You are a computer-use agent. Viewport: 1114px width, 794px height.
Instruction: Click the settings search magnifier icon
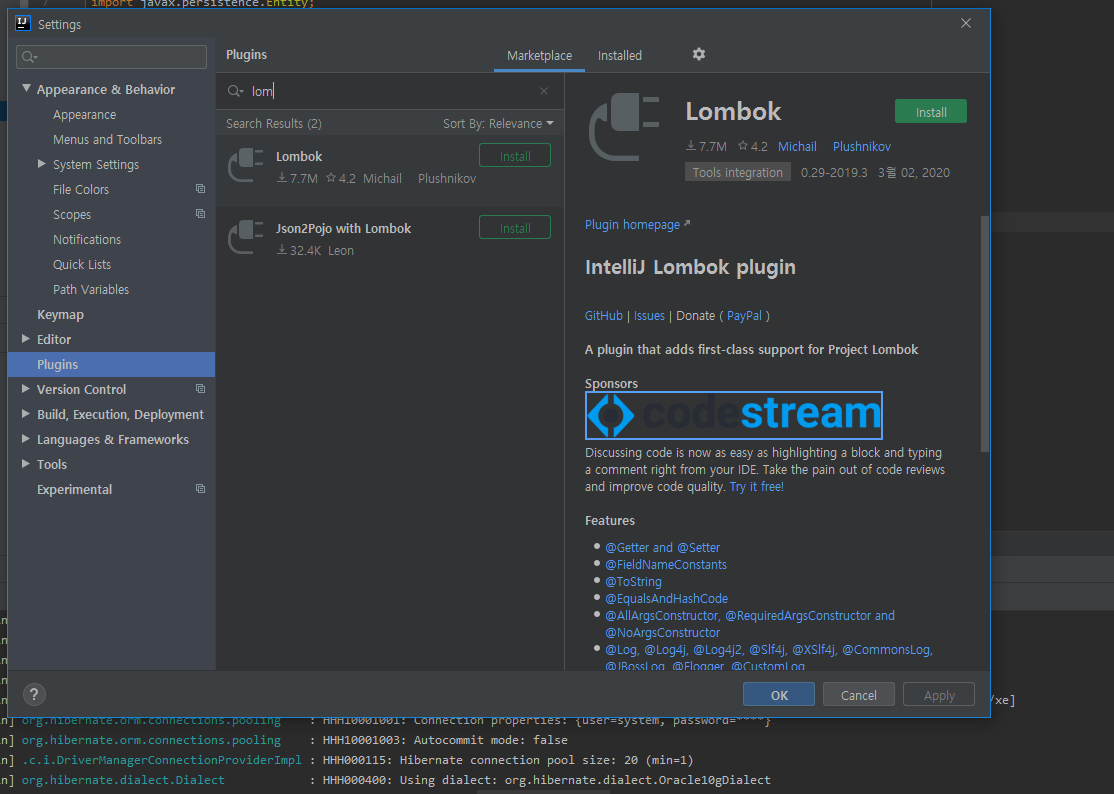pyautogui.click(x=29, y=57)
